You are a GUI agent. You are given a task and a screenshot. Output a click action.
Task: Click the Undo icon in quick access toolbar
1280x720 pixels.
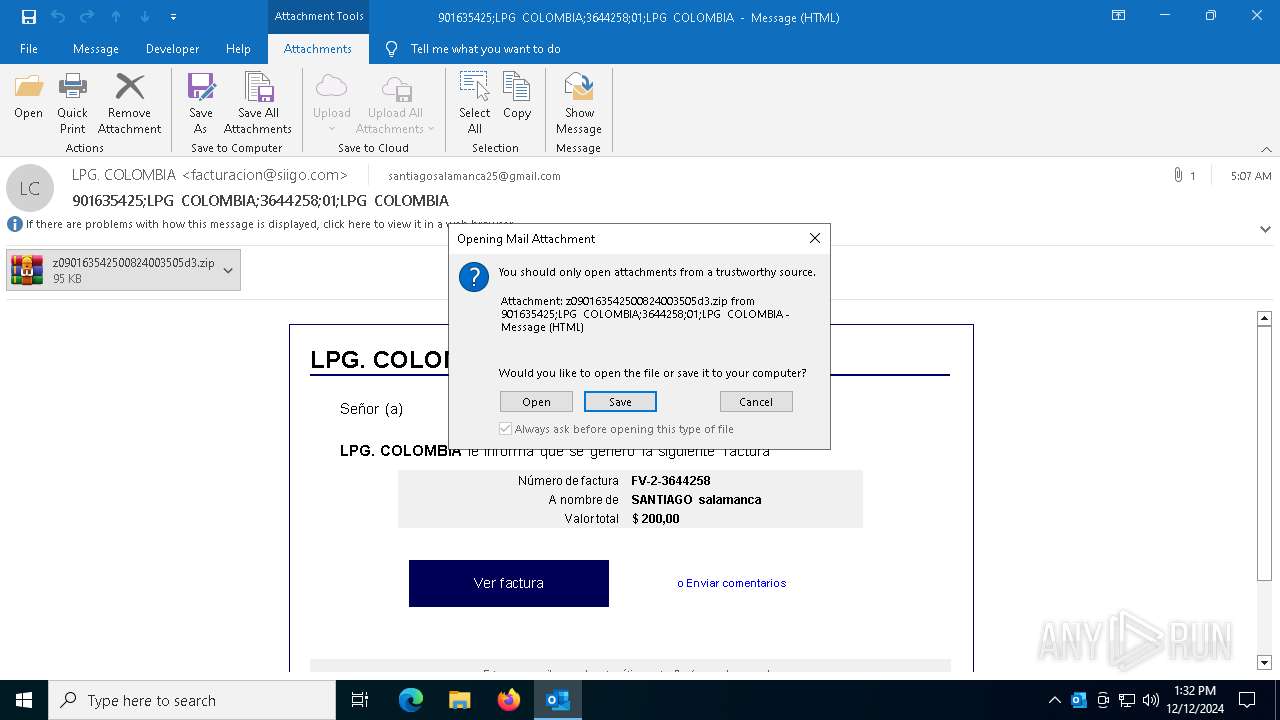coord(58,17)
